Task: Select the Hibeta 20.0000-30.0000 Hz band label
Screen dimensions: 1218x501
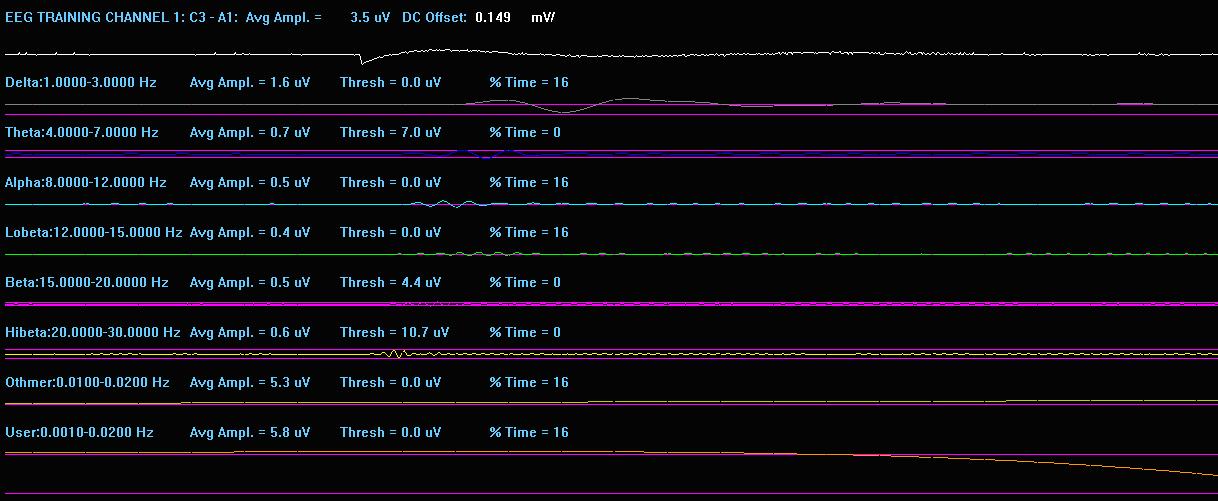Action: point(93,333)
